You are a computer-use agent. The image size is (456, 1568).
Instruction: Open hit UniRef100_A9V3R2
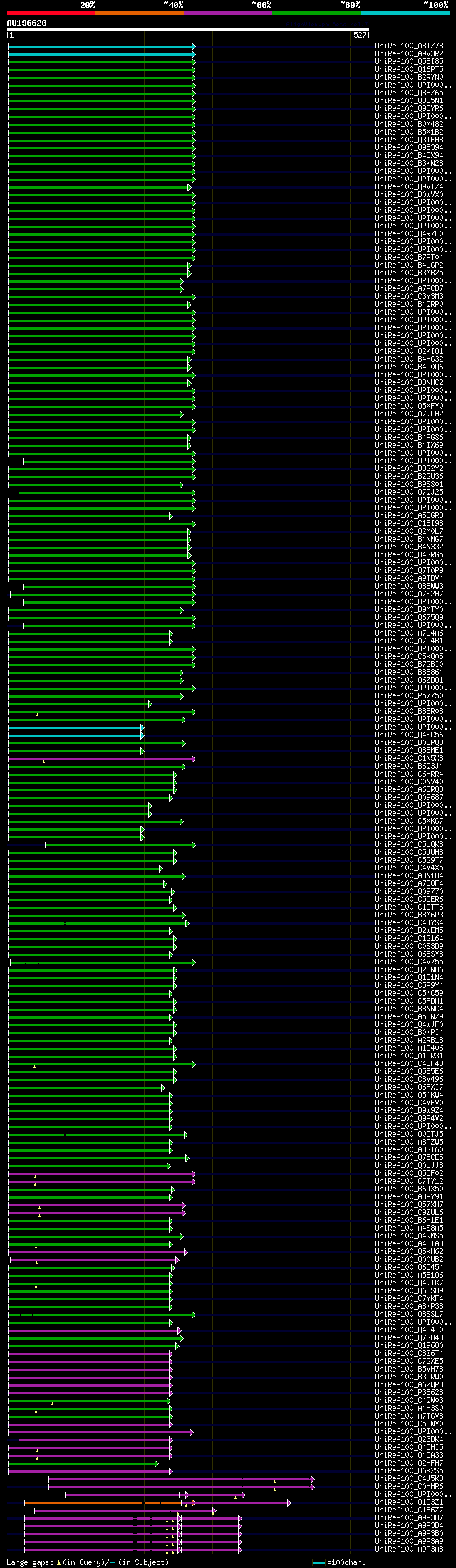(x=409, y=53)
